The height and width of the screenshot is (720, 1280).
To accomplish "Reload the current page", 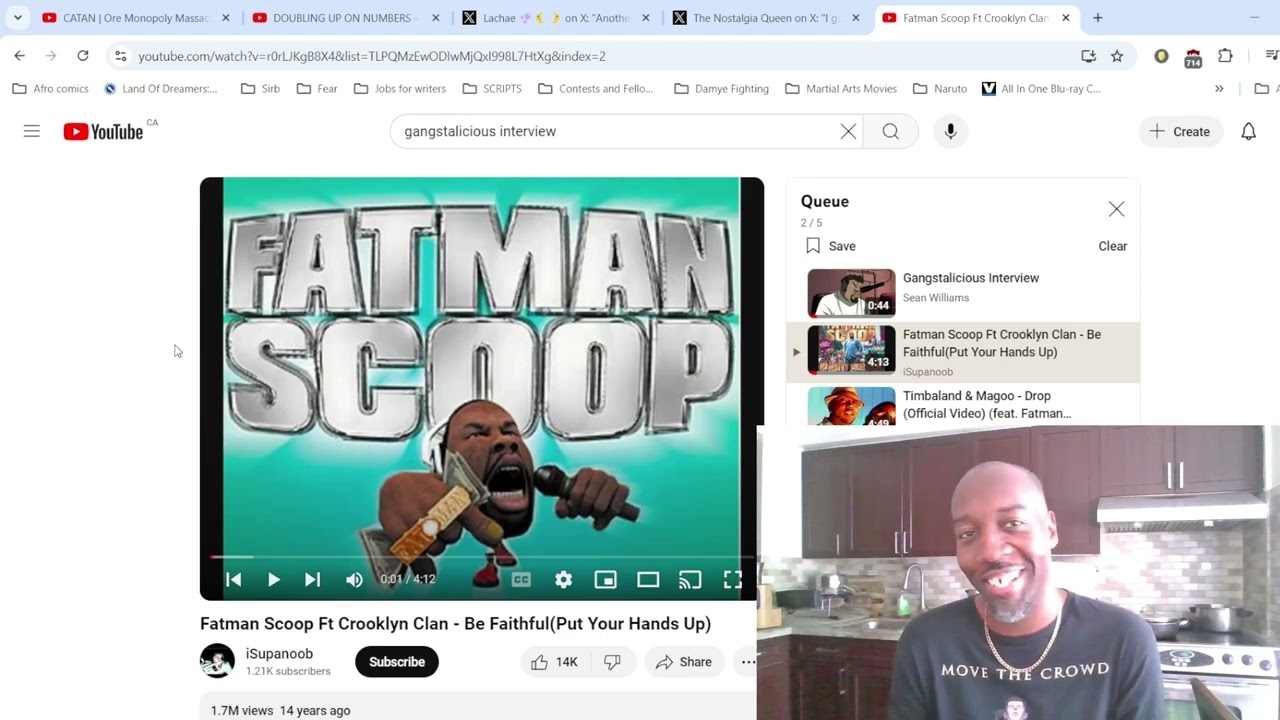I will [83, 56].
